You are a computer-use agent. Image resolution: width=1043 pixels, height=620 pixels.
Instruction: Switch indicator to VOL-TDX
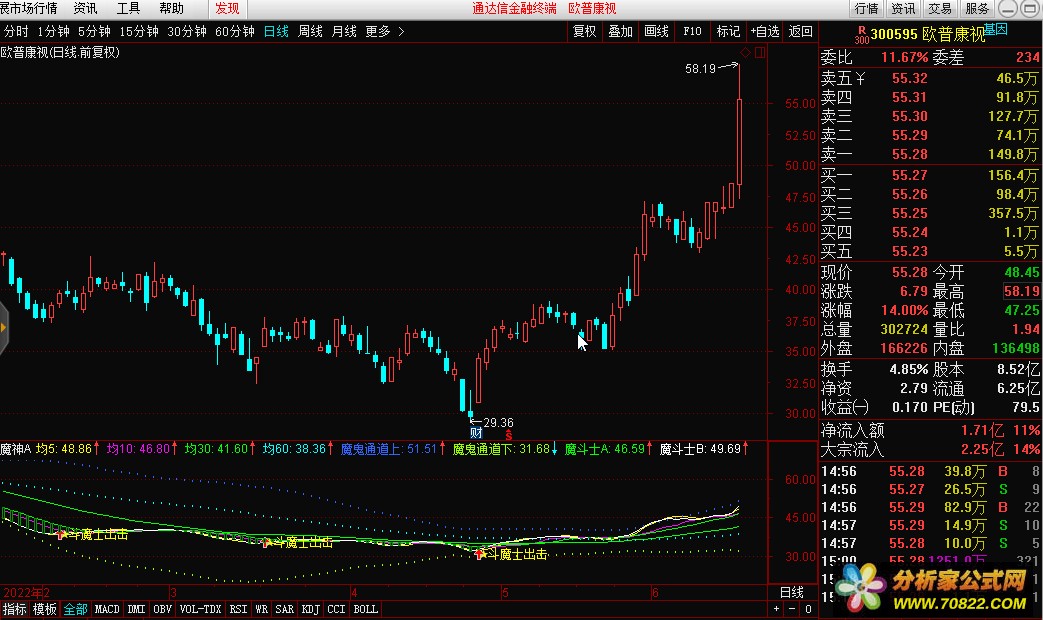pos(200,609)
